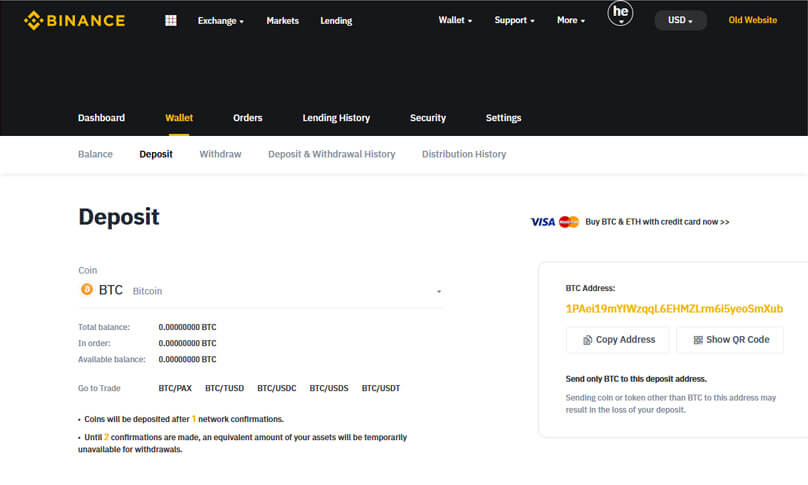Open Deposit & Withdrawal History

(x=331, y=154)
